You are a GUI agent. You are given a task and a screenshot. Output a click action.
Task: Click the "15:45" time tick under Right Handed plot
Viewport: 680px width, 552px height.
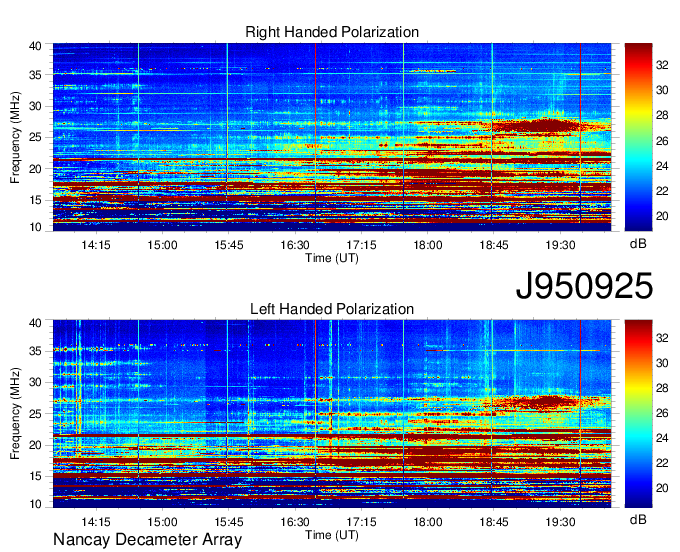click(x=229, y=245)
